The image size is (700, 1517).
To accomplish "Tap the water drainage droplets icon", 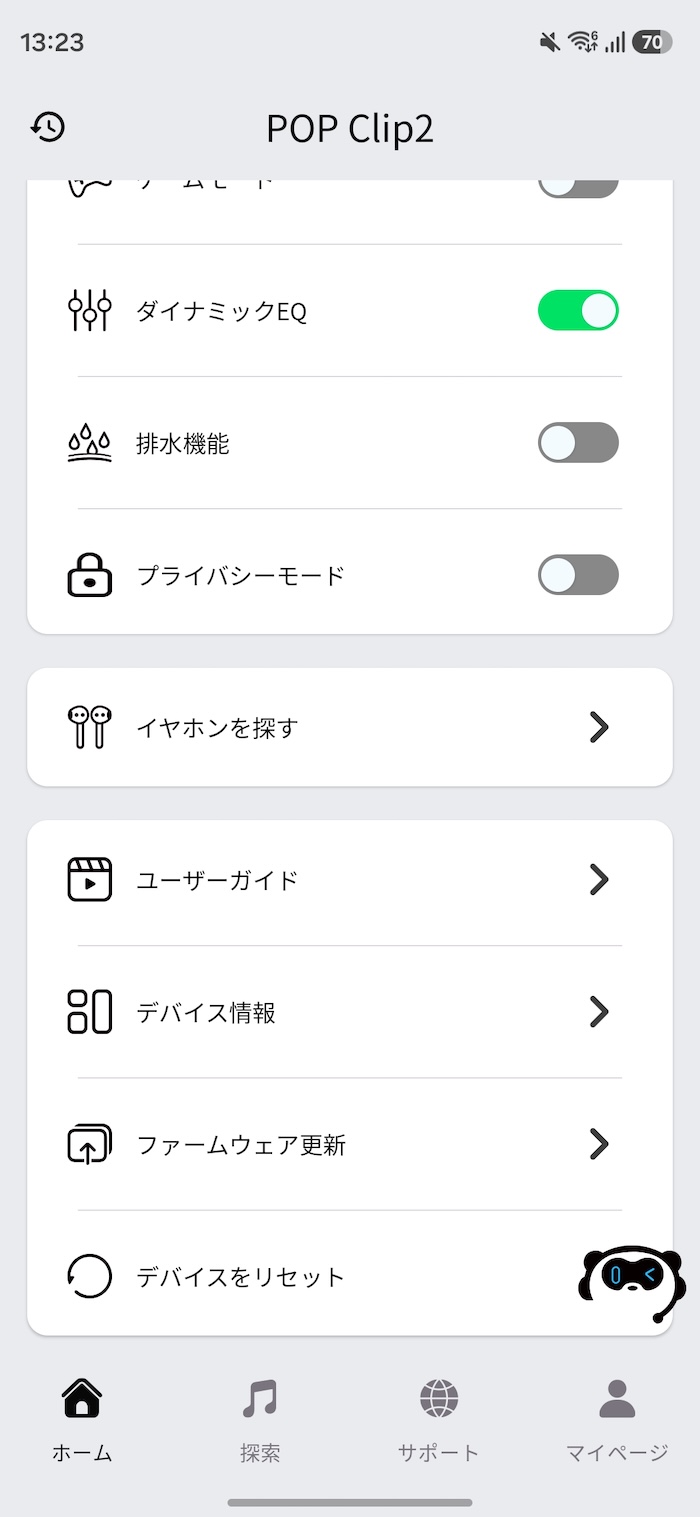I will [89, 442].
